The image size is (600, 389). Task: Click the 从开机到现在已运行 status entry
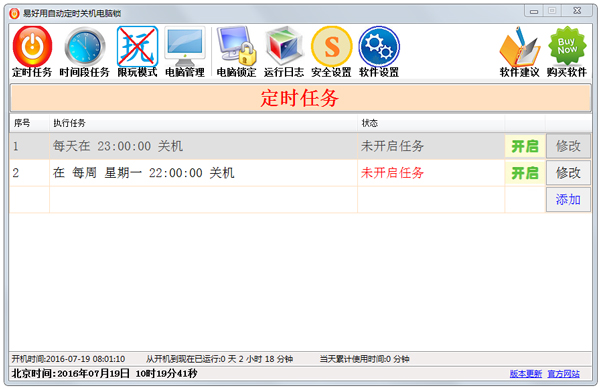[x=219, y=359]
